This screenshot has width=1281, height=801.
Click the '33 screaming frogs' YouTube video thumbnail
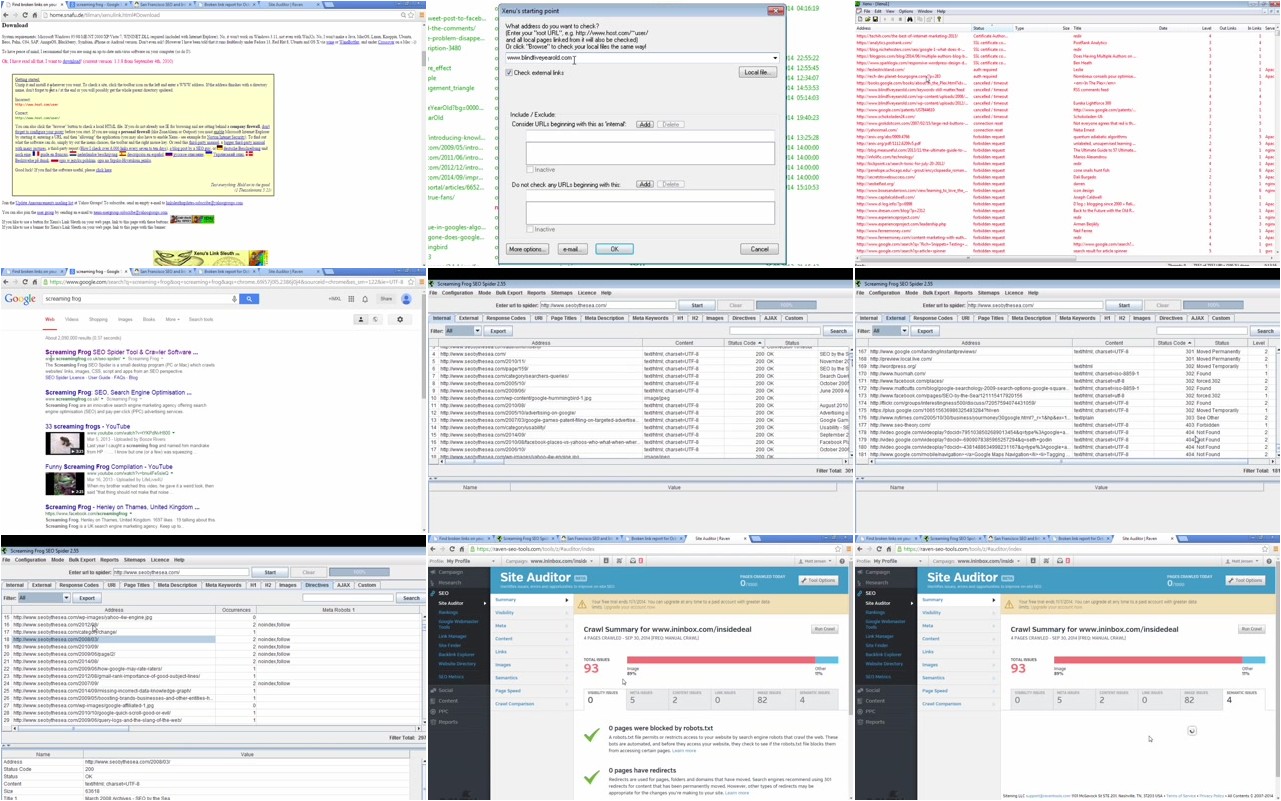tap(64, 443)
